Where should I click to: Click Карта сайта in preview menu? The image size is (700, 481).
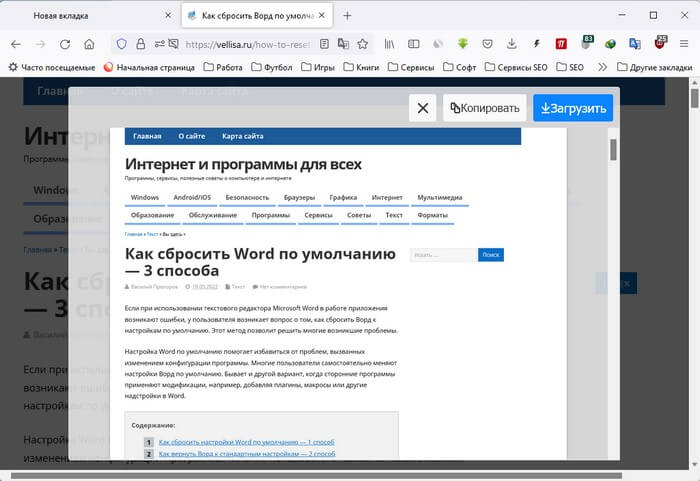pyautogui.click(x=242, y=136)
